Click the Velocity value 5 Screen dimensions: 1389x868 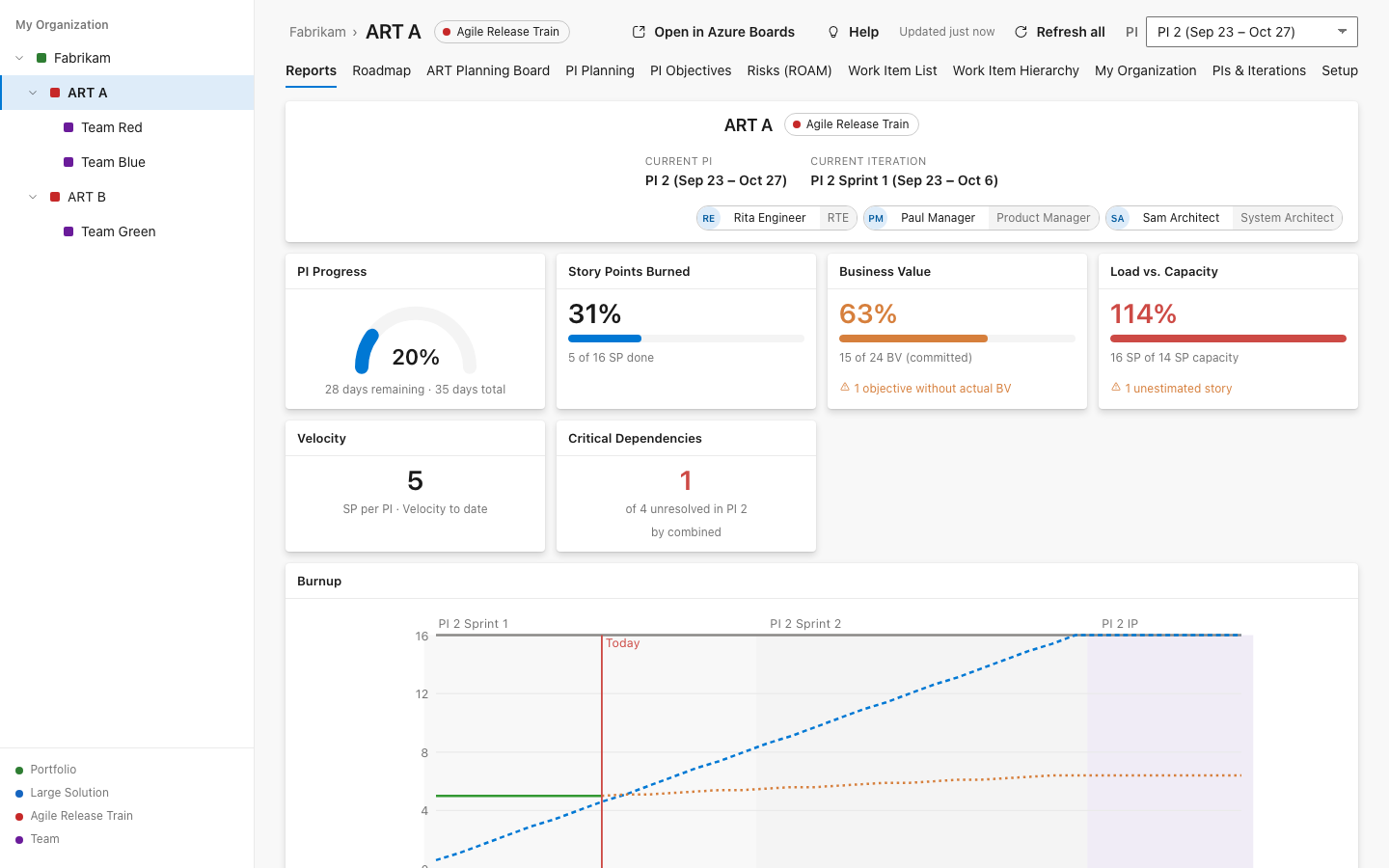tap(416, 480)
